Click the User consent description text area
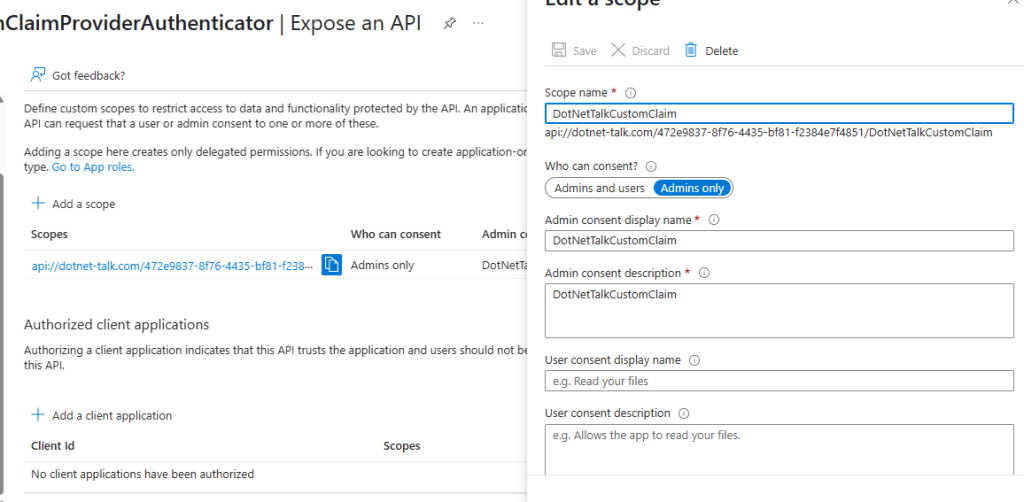Image resolution: width=1024 pixels, height=502 pixels. (779, 449)
